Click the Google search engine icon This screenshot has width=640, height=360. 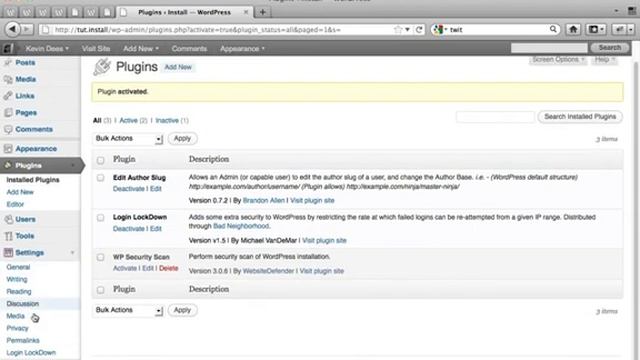click(x=438, y=29)
